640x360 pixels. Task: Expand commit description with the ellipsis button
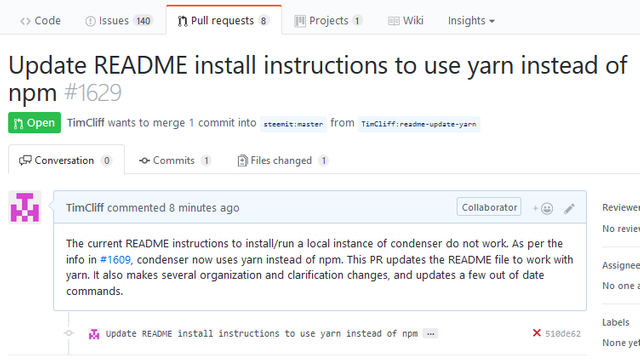430,333
